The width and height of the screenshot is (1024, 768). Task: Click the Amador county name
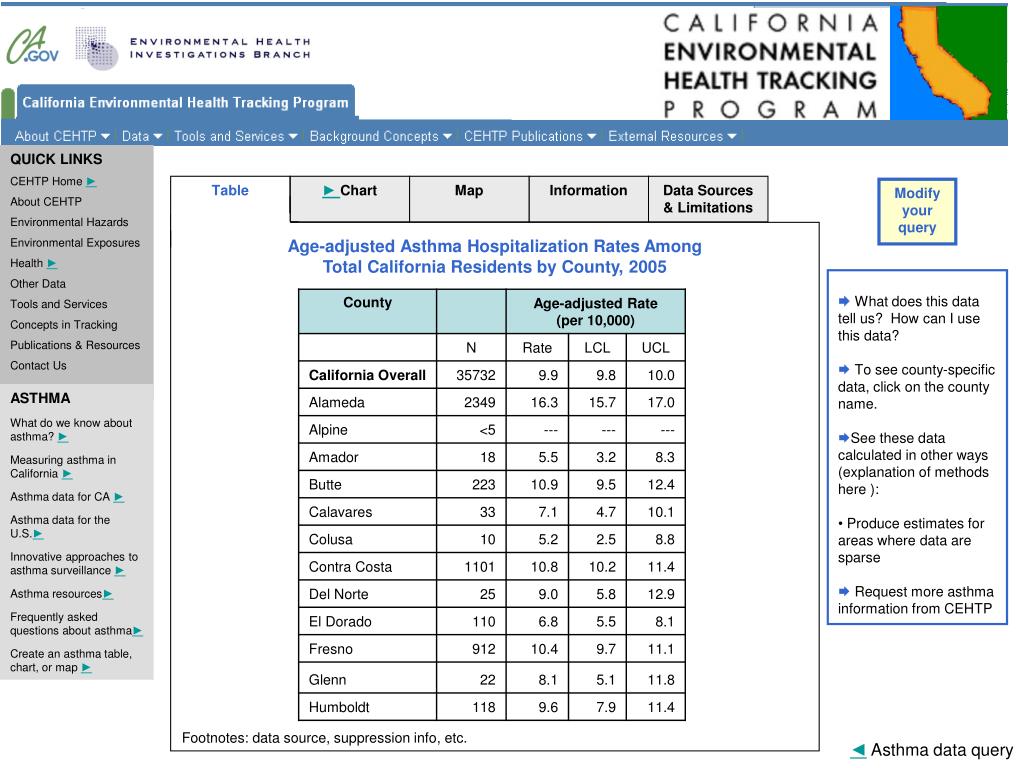pos(334,458)
